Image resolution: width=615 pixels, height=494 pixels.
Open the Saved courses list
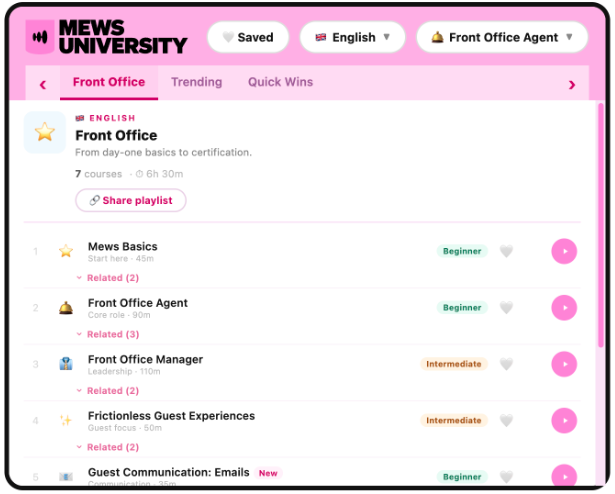[248, 37]
